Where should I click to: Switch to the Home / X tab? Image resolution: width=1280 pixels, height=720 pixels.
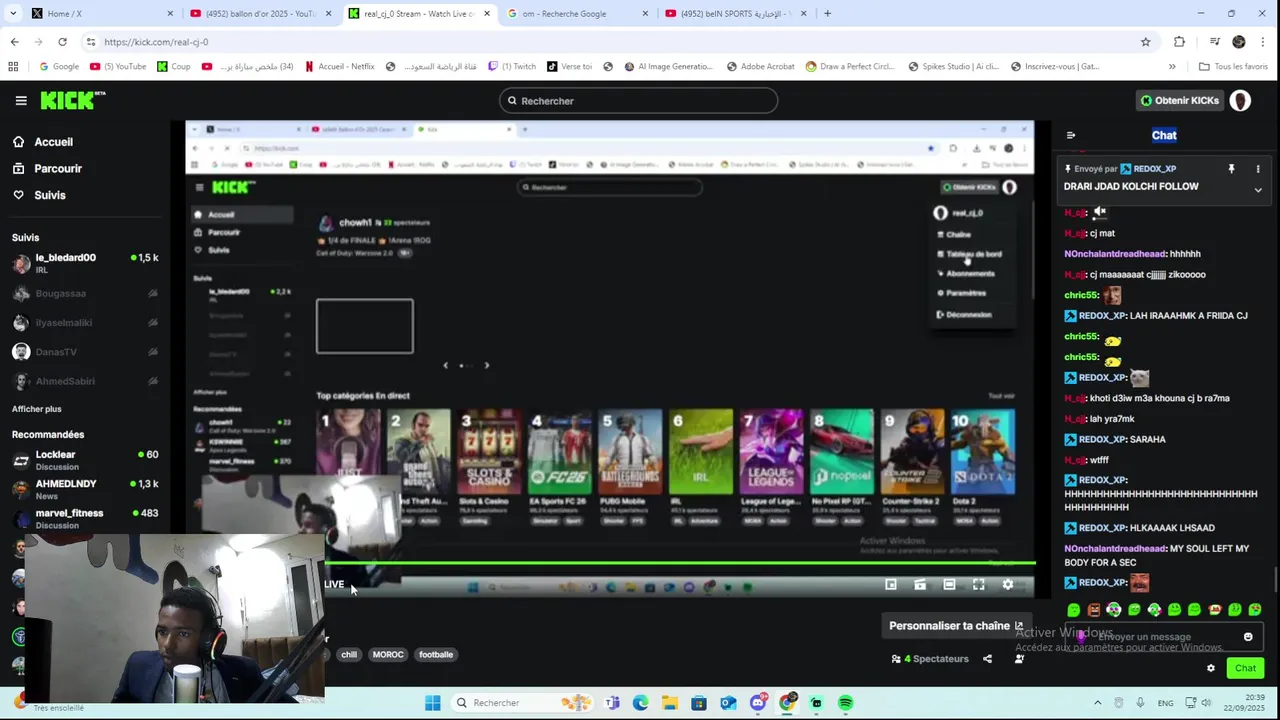103,14
